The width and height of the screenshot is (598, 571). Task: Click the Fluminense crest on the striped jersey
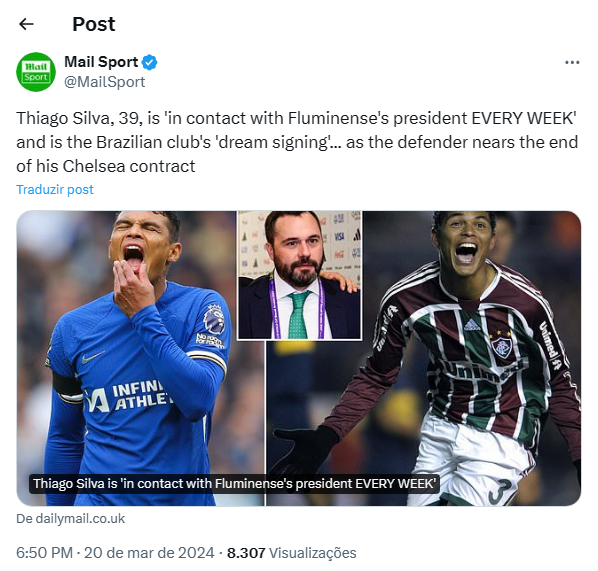pyautogui.click(x=502, y=346)
